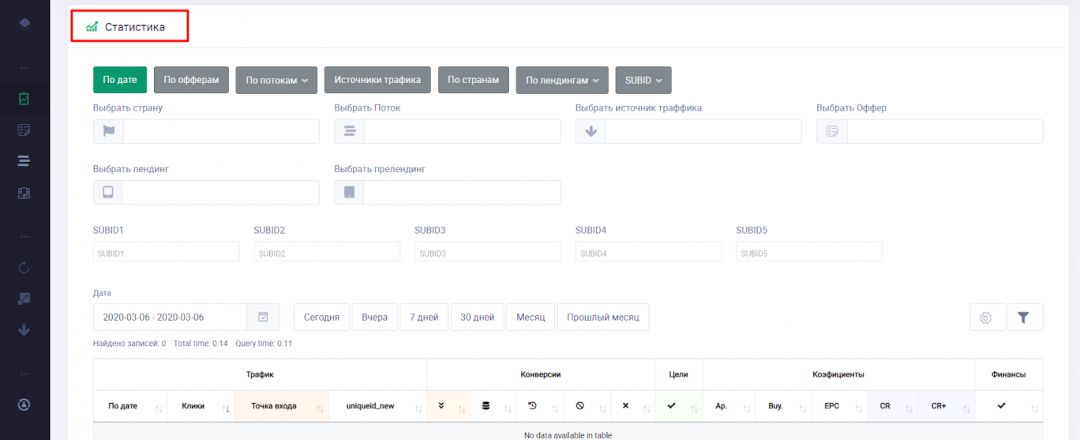Click the SUBID3 input field
The image size is (1080, 440).
pyautogui.click(x=488, y=253)
